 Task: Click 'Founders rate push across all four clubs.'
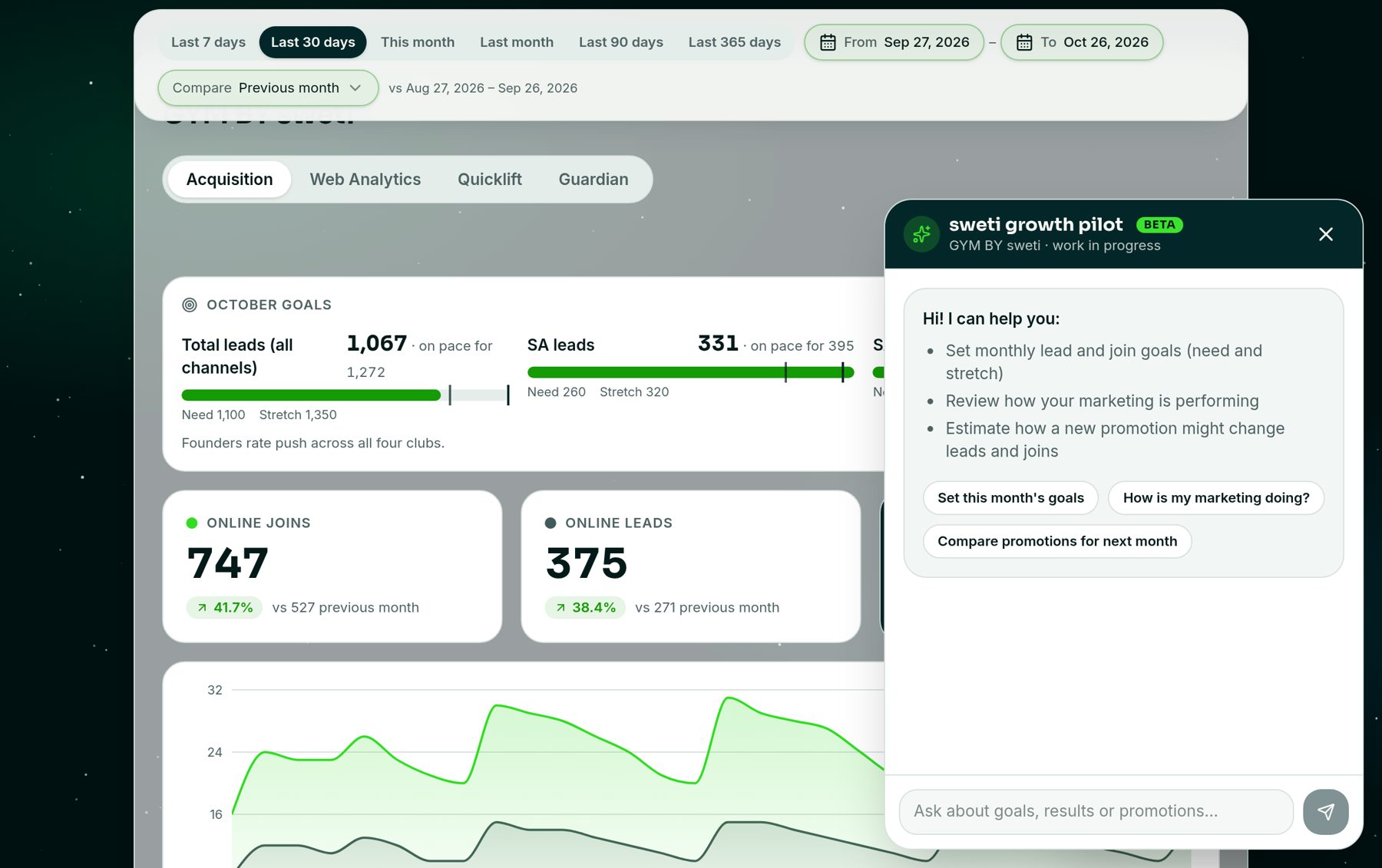[x=313, y=444]
